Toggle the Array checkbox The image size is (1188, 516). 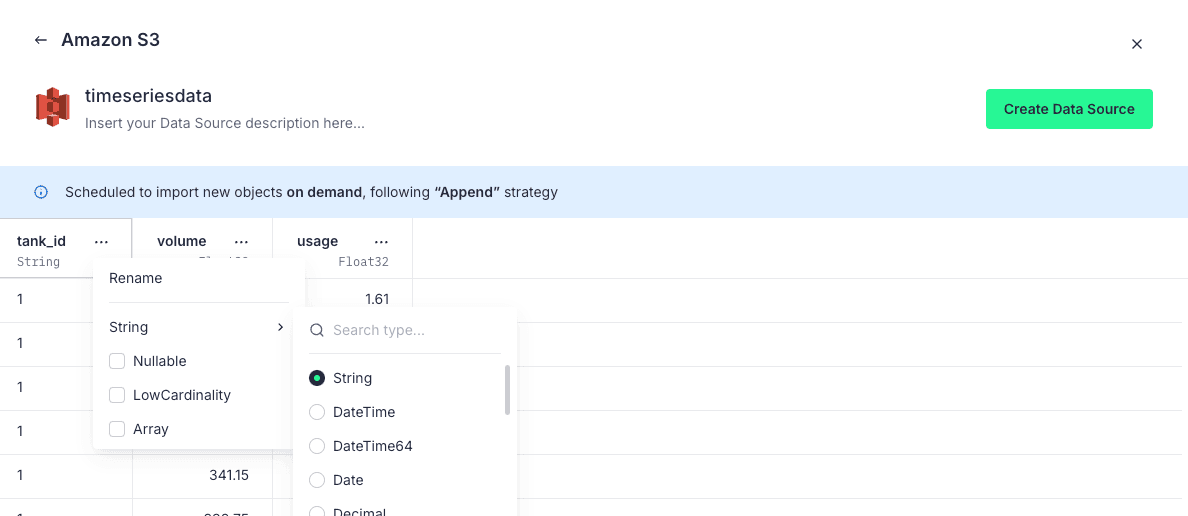tap(117, 429)
